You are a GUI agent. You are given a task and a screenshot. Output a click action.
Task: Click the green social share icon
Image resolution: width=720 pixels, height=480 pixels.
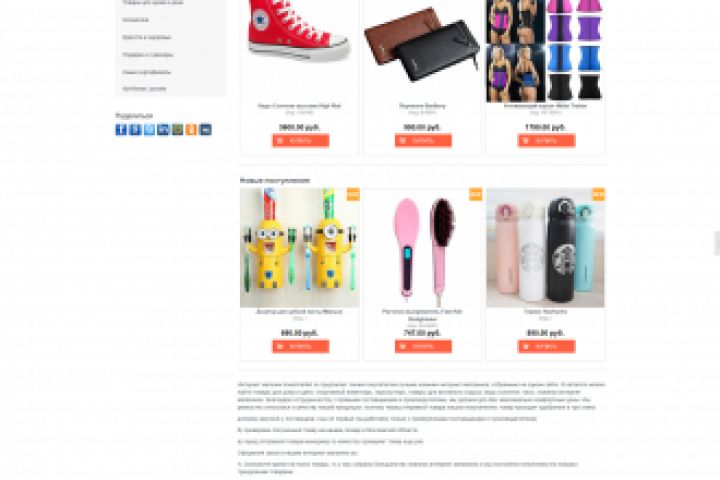(x=177, y=130)
